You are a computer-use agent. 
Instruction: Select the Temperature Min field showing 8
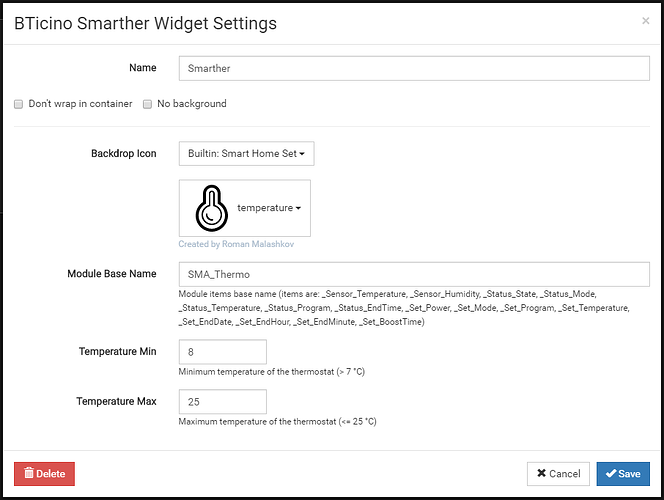[x=223, y=352]
